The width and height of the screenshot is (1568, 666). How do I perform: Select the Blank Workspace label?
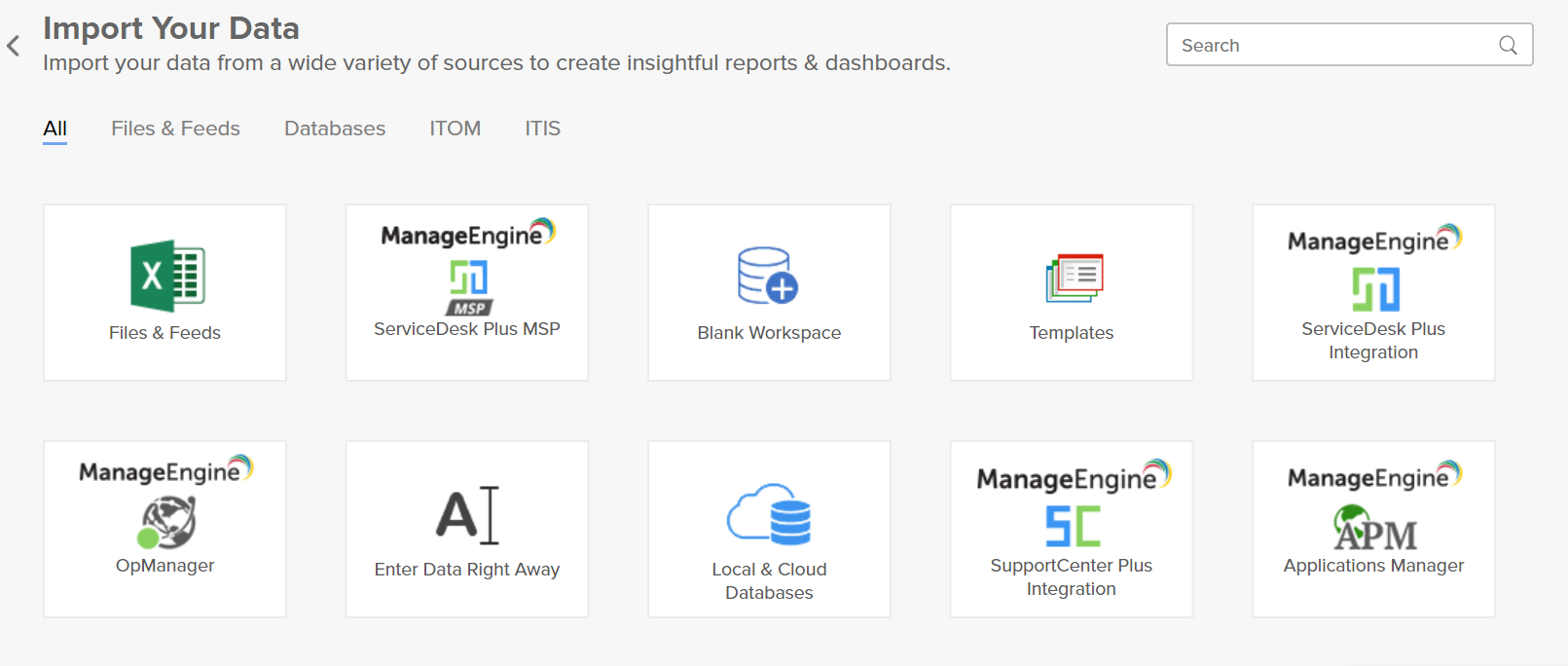(769, 333)
